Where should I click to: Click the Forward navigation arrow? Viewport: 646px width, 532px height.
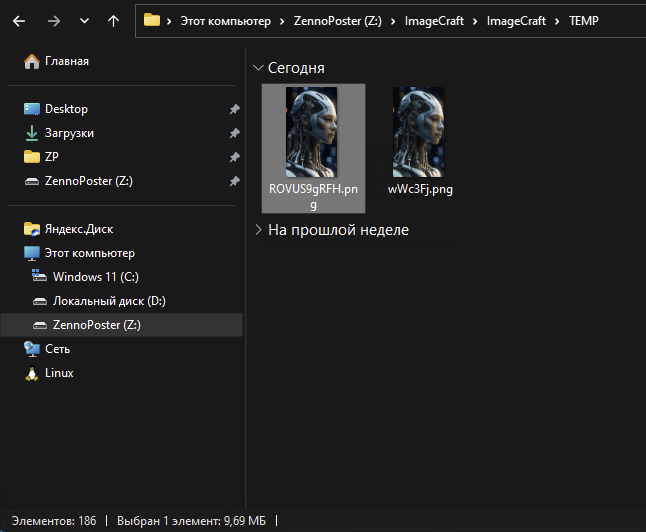click(53, 20)
